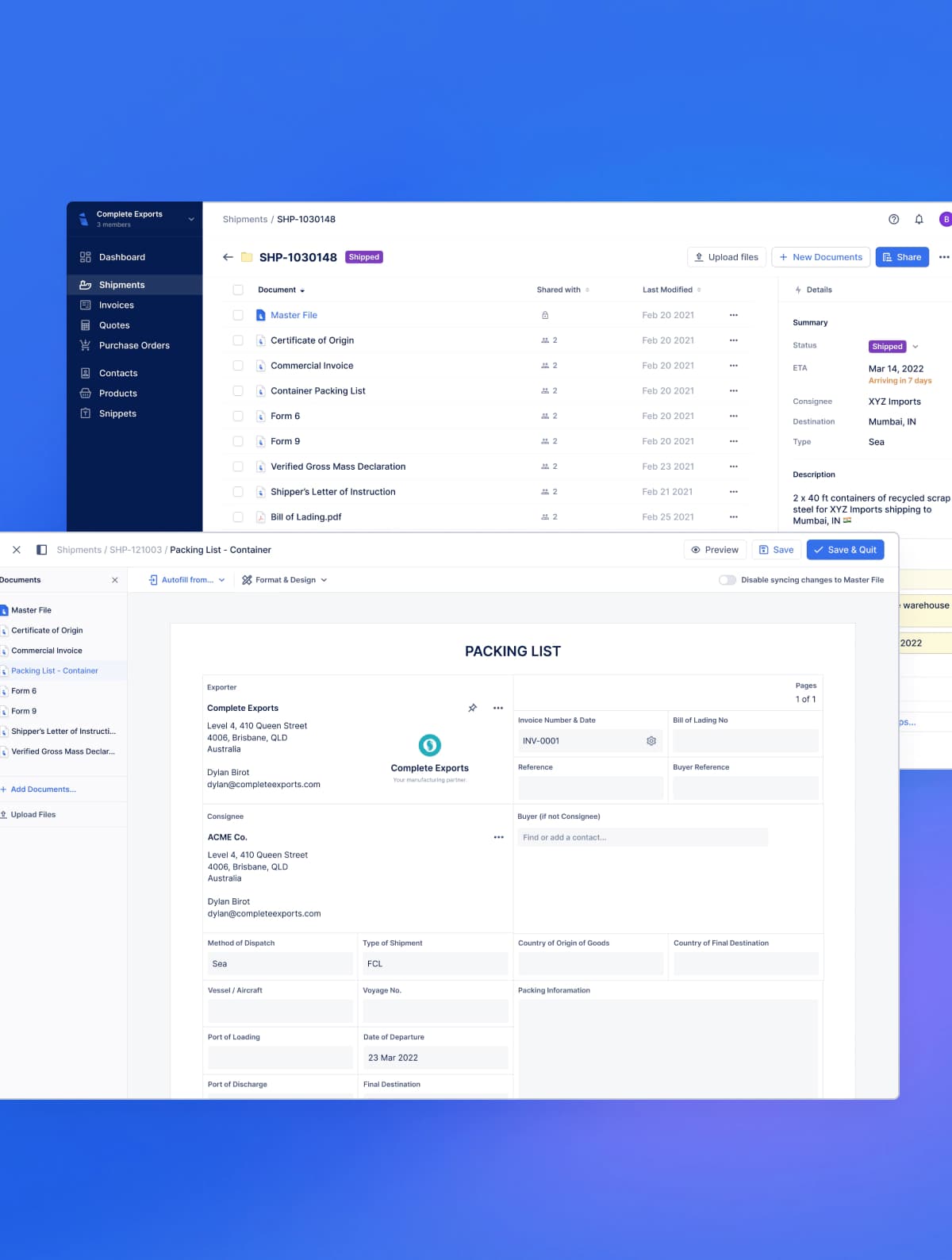Open the notifications bell
Viewport: 952px width, 1260px height.
(919, 220)
